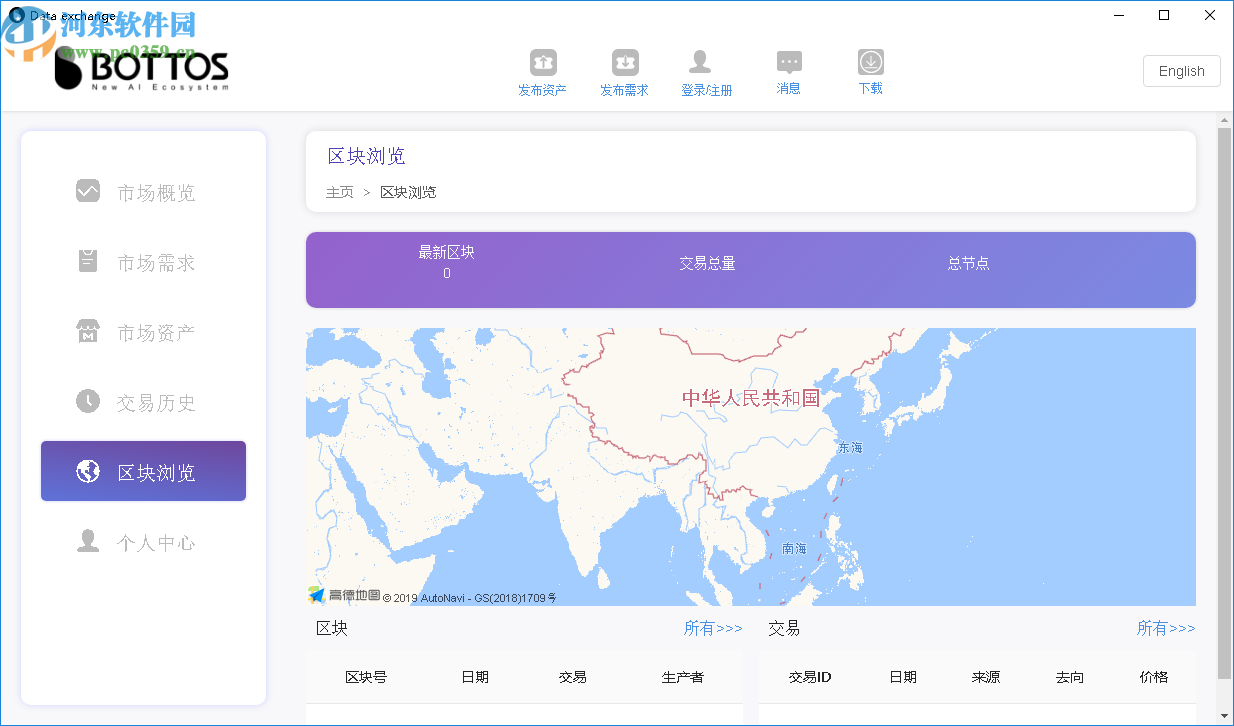The image size is (1234, 726).
Task: Open the 登录|注册 user icon
Action: click(x=699, y=62)
